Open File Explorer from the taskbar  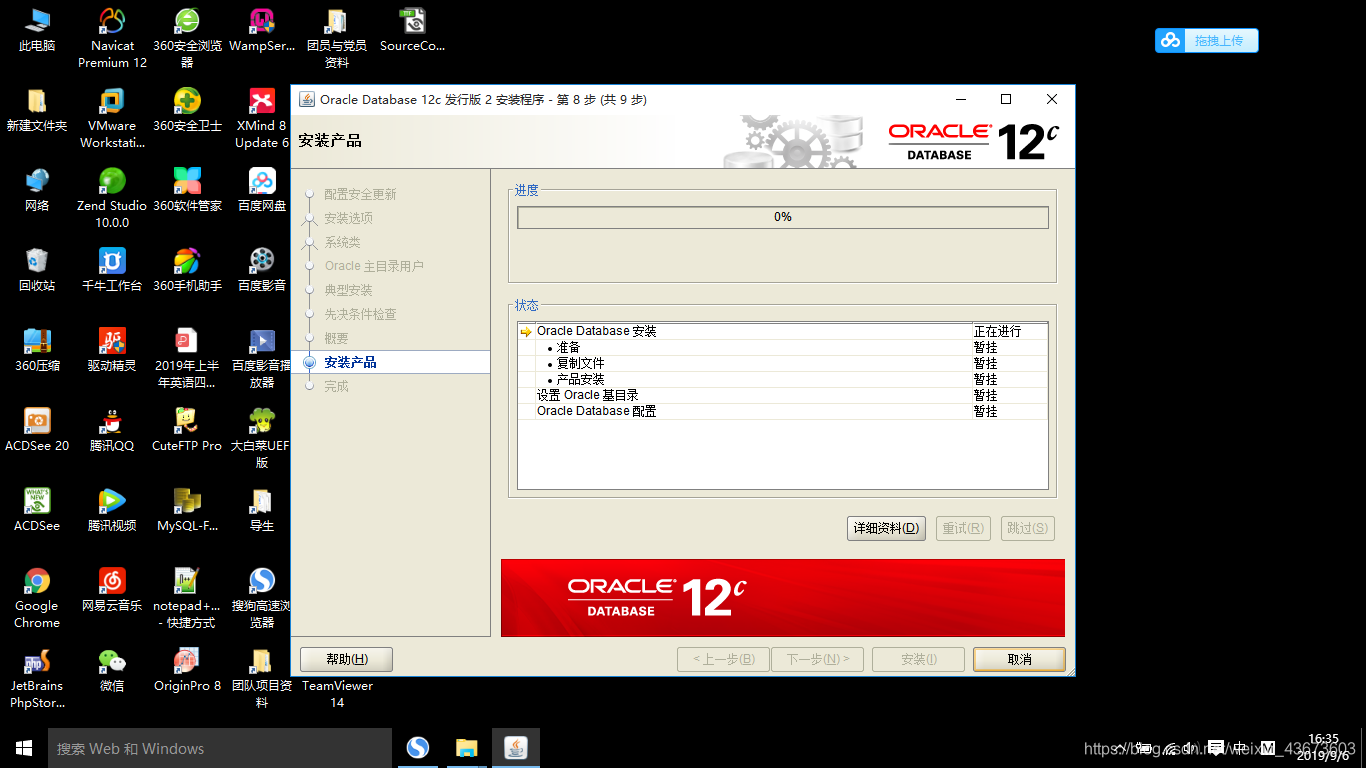coord(467,748)
